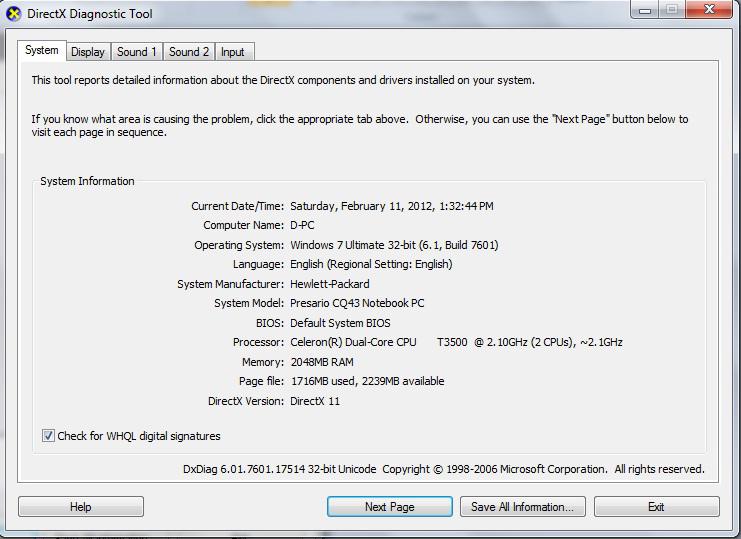741x539 pixels.
Task: Click the DxDiag copyright version line
Action: pos(443,469)
